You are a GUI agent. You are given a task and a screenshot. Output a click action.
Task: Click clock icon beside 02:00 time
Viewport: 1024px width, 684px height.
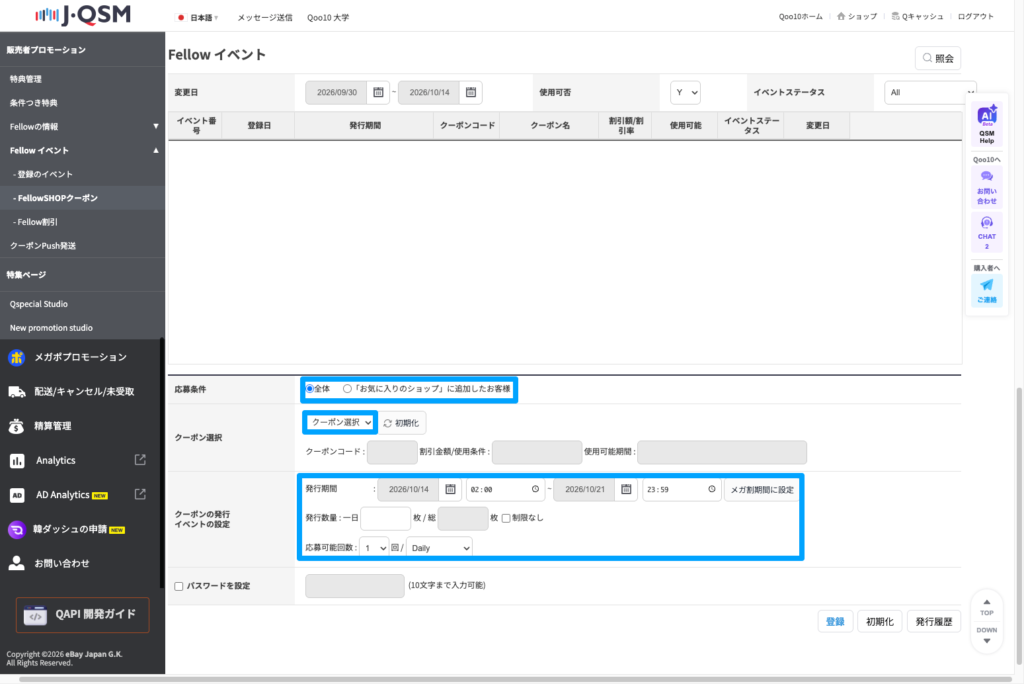(x=535, y=489)
